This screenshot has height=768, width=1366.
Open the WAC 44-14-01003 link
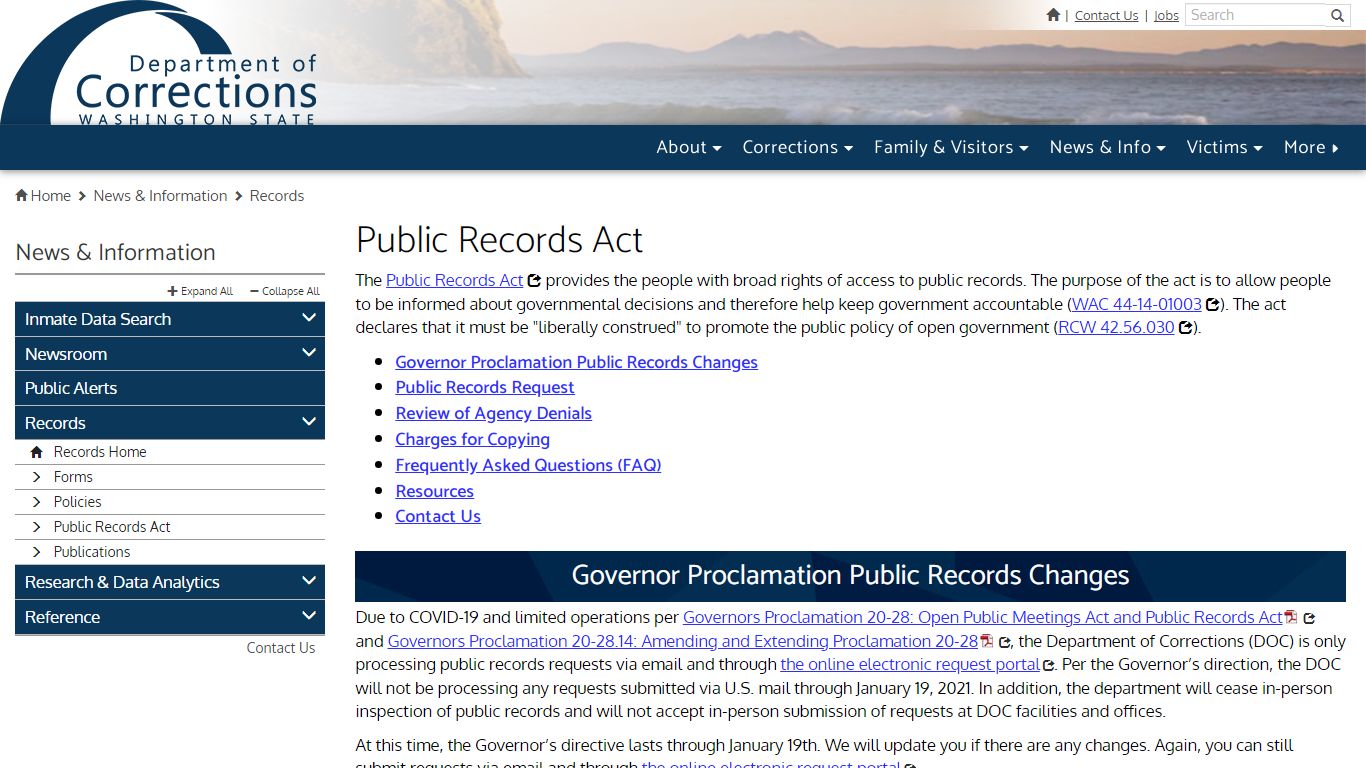pyautogui.click(x=1136, y=304)
